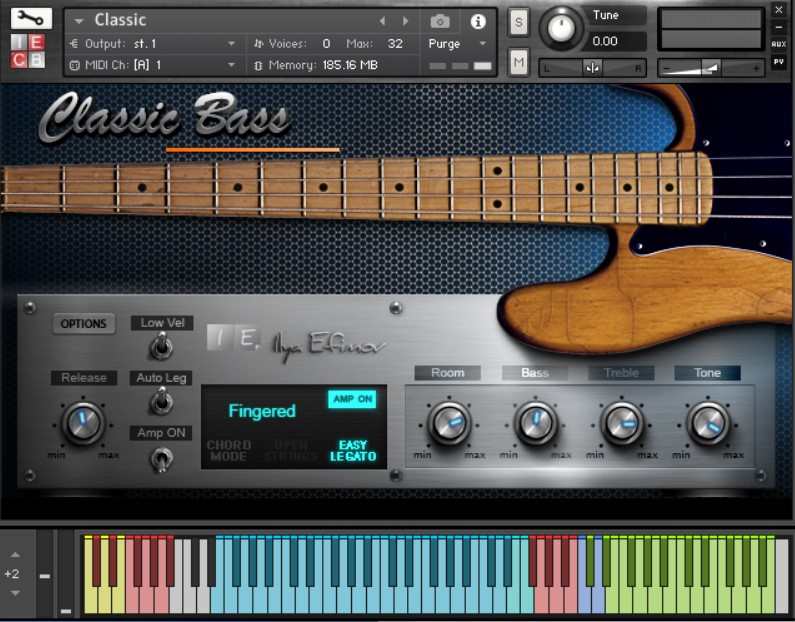Select EASY LEGATO mode in display

[353, 450]
